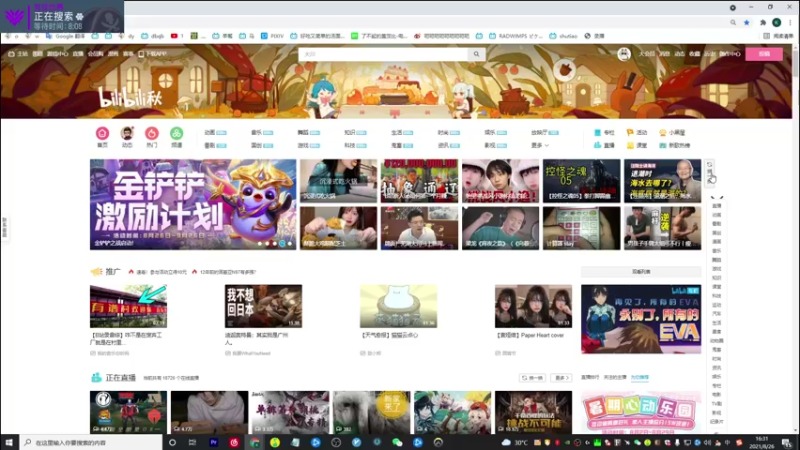This screenshot has height=450, width=800.
Task: Open the 直播 live icon link in right panel
Action: (x=604, y=145)
